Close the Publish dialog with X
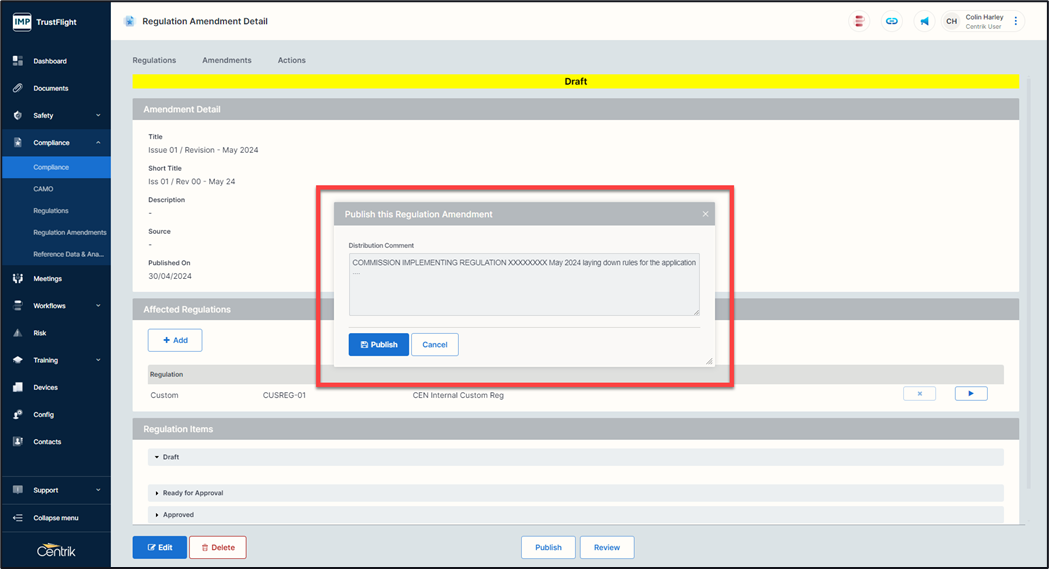1049x569 pixels. point(705,214)
